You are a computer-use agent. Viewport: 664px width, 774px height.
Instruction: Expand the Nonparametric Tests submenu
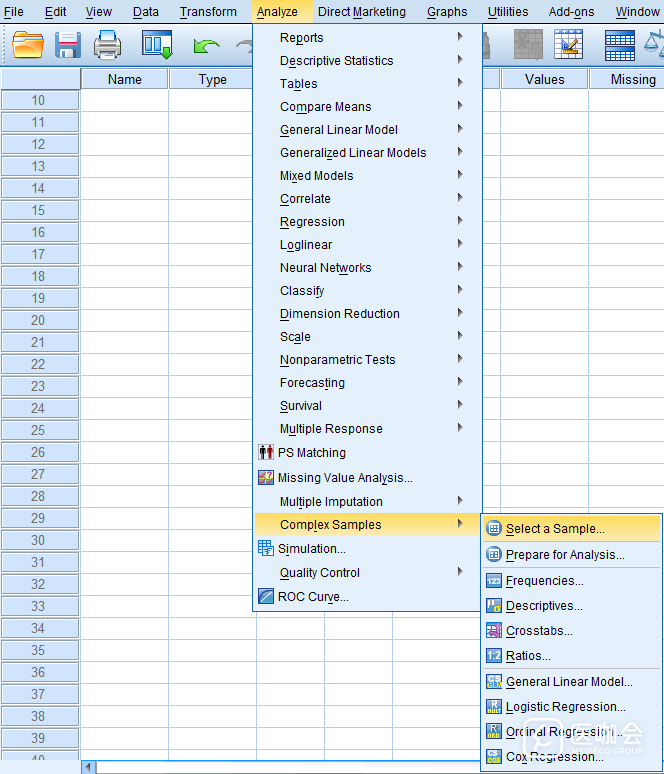[x=337, y=360]
